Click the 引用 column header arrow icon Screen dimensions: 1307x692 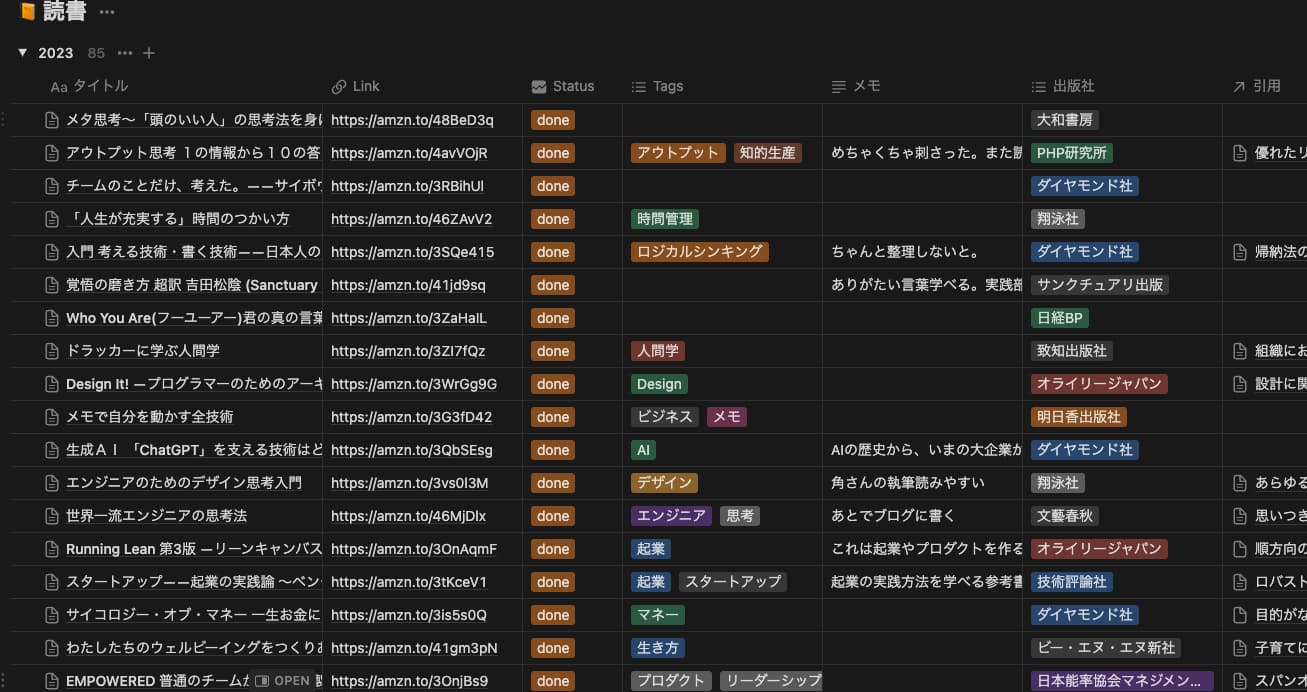coord(1239,87)
